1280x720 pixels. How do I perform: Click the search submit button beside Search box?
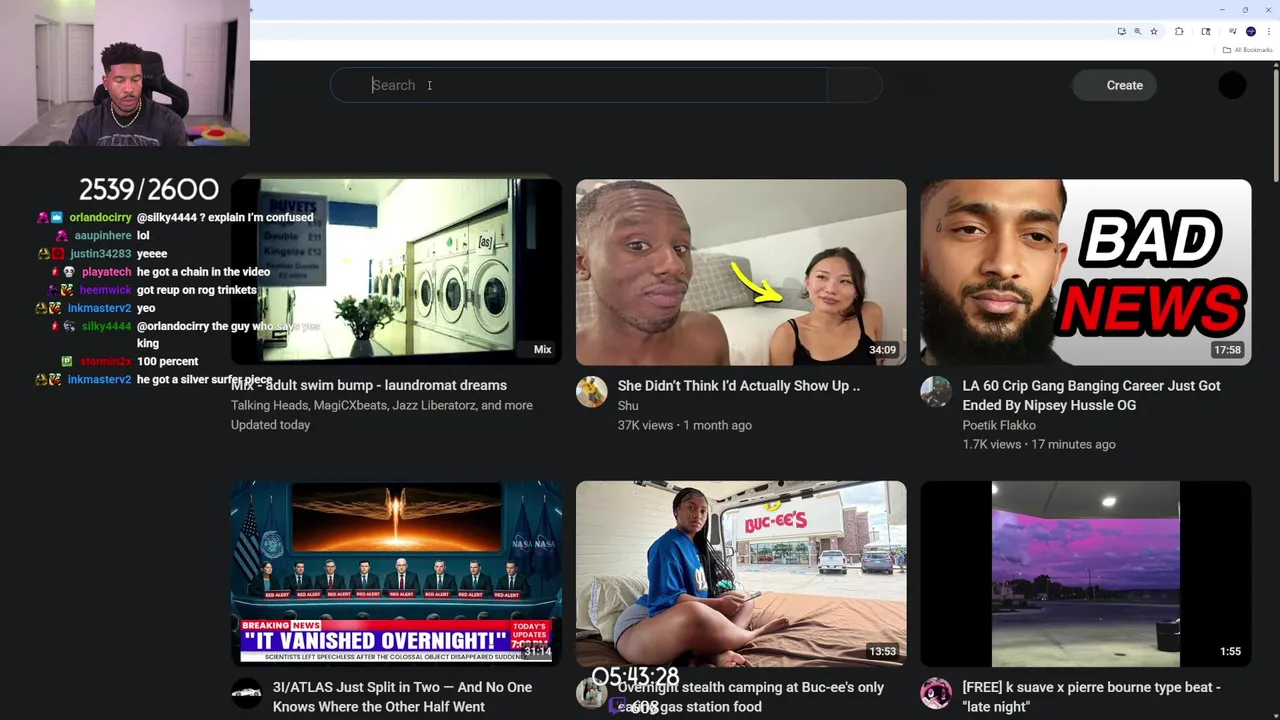(x=855, y=85)
